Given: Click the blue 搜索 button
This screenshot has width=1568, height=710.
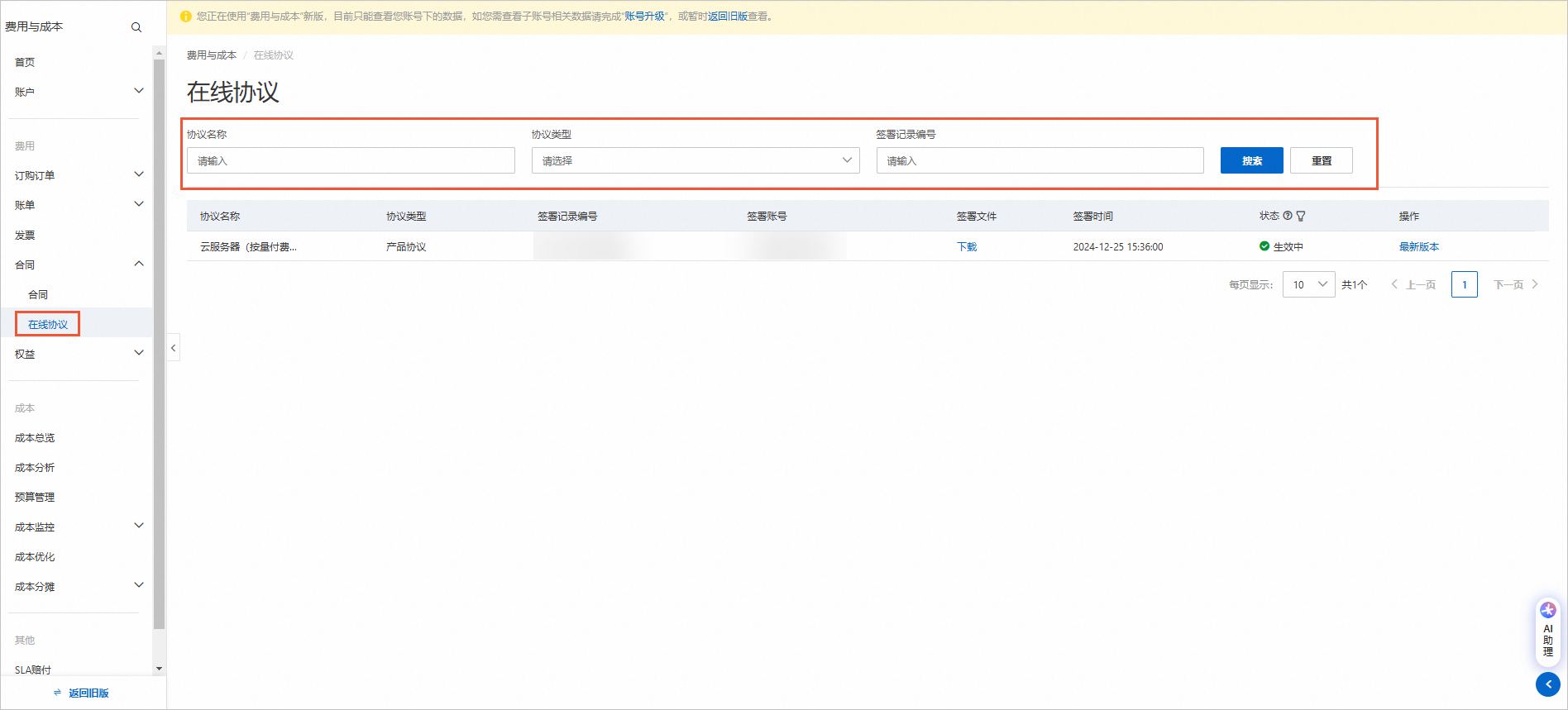Looking at the screenshot, I should pyautogui.click(x=1252, y=160).
